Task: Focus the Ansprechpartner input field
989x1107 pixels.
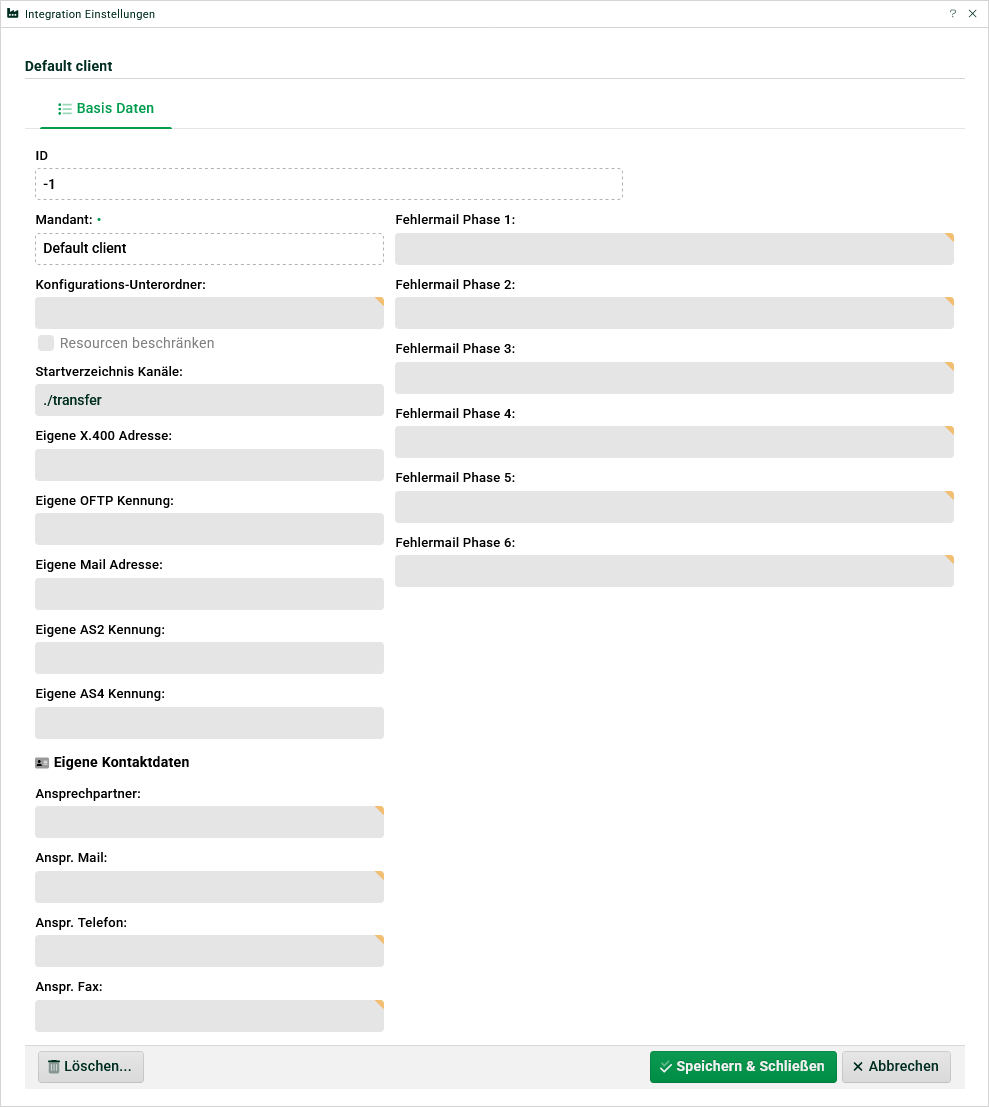Action: (x=209, y=822)
